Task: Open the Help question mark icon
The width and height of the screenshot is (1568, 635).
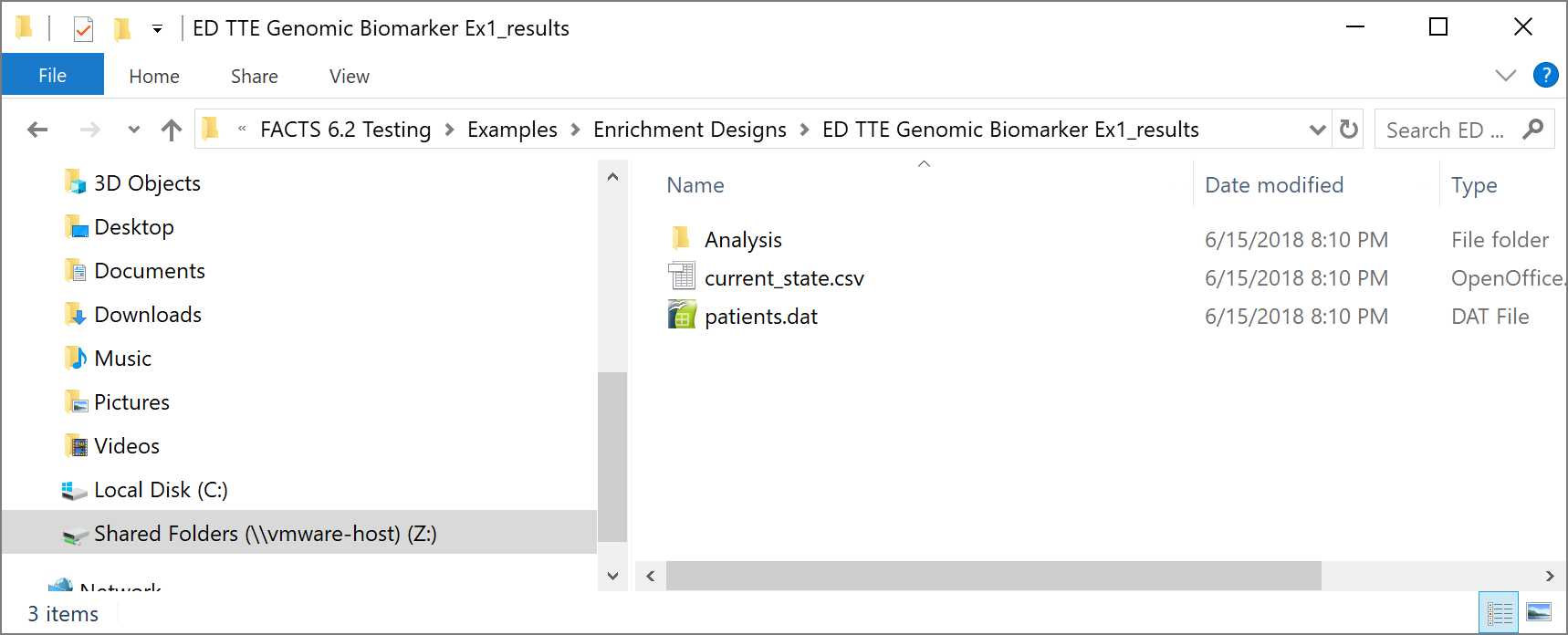Action: coord(1545,75)
